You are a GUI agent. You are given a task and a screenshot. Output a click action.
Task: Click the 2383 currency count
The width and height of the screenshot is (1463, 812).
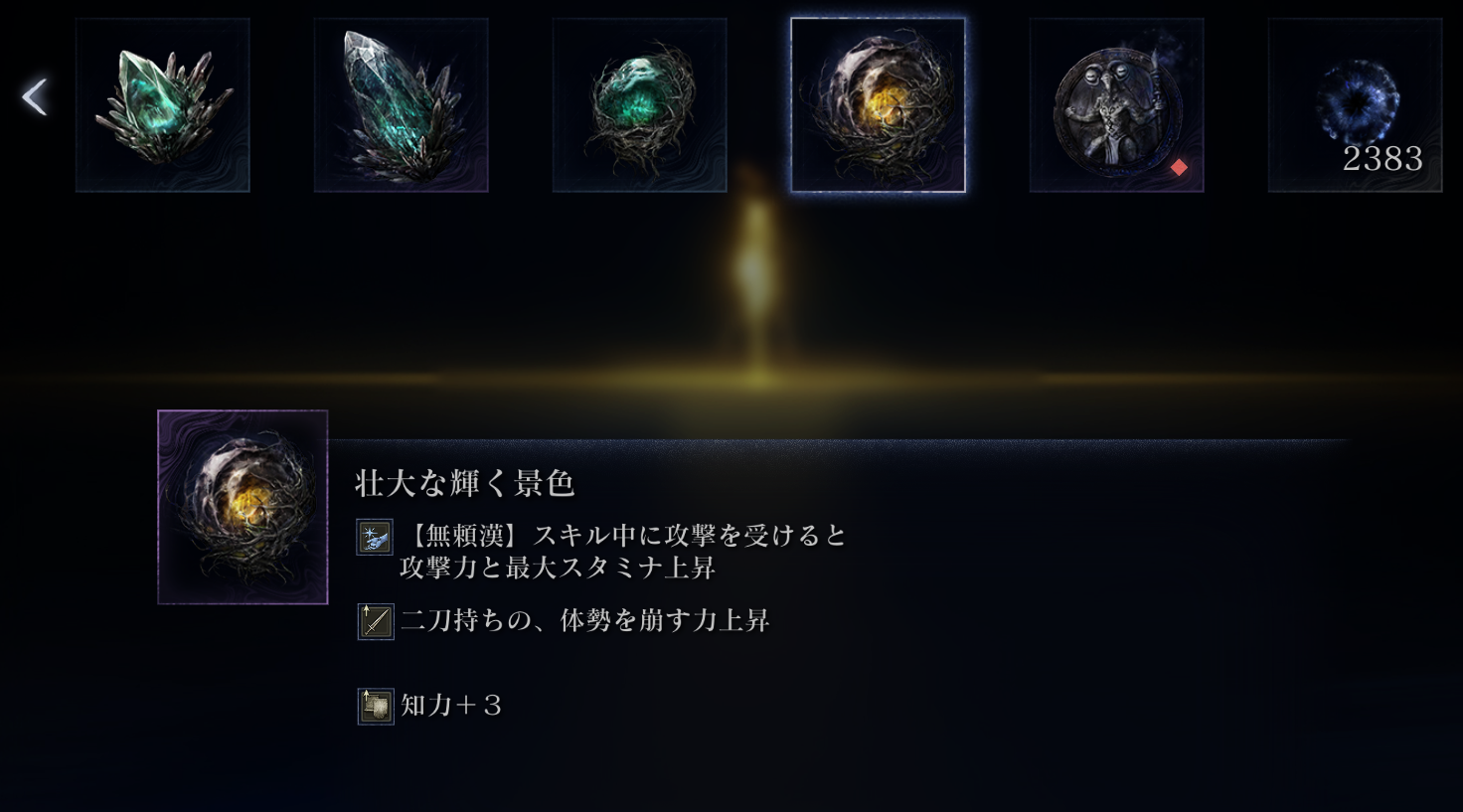coord(1382,159)
